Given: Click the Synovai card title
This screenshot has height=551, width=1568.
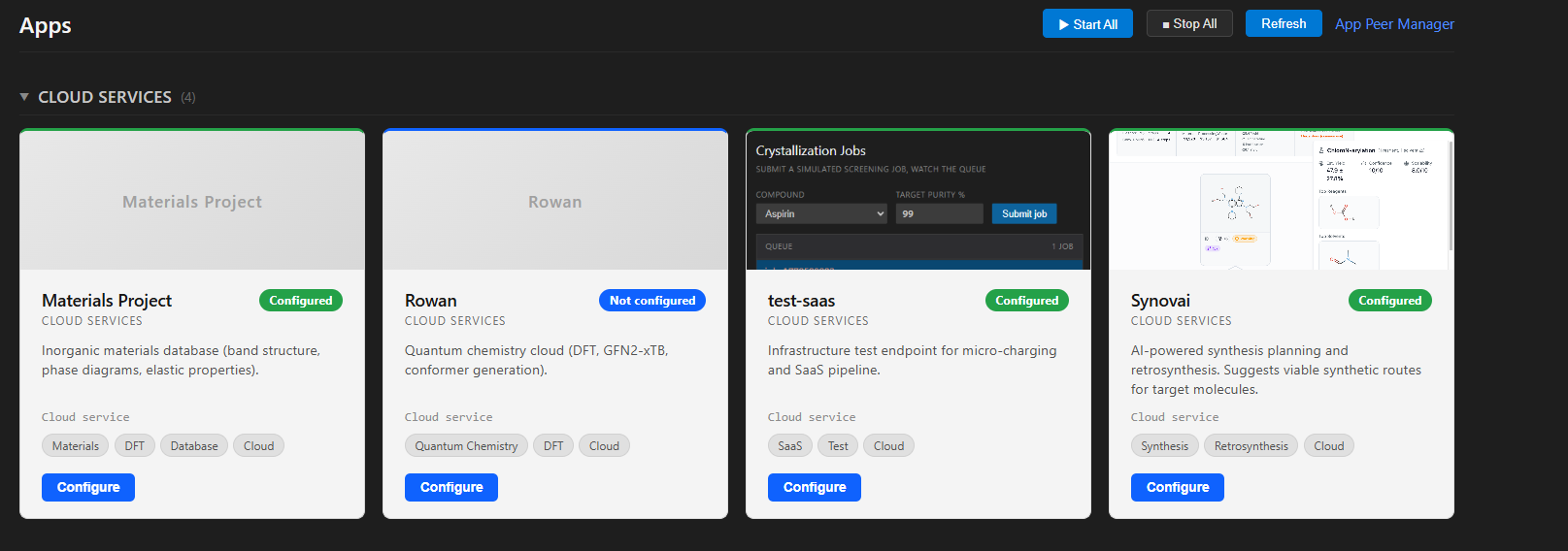Looking at the screenshot, I should pyautogui.click(x=1160, y=301).
